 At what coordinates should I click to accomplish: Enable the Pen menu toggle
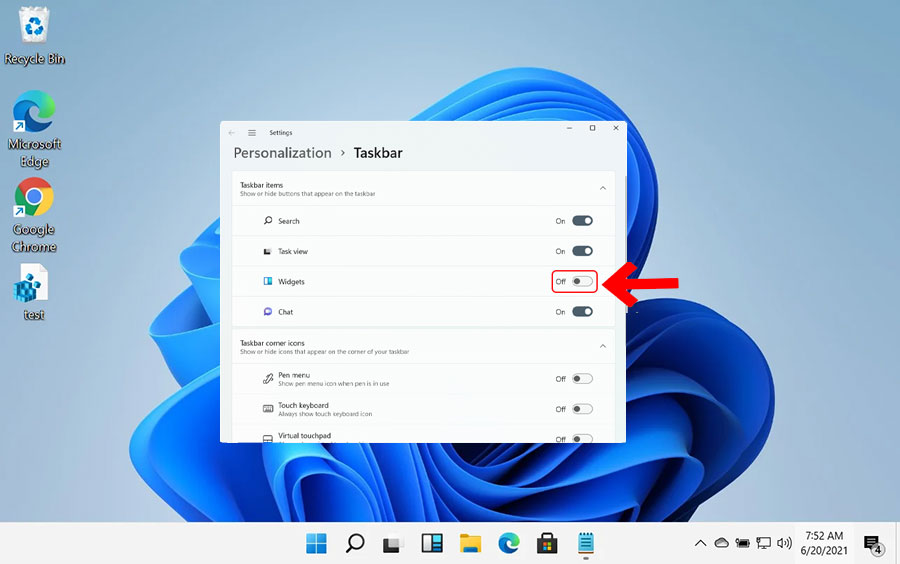582,379
